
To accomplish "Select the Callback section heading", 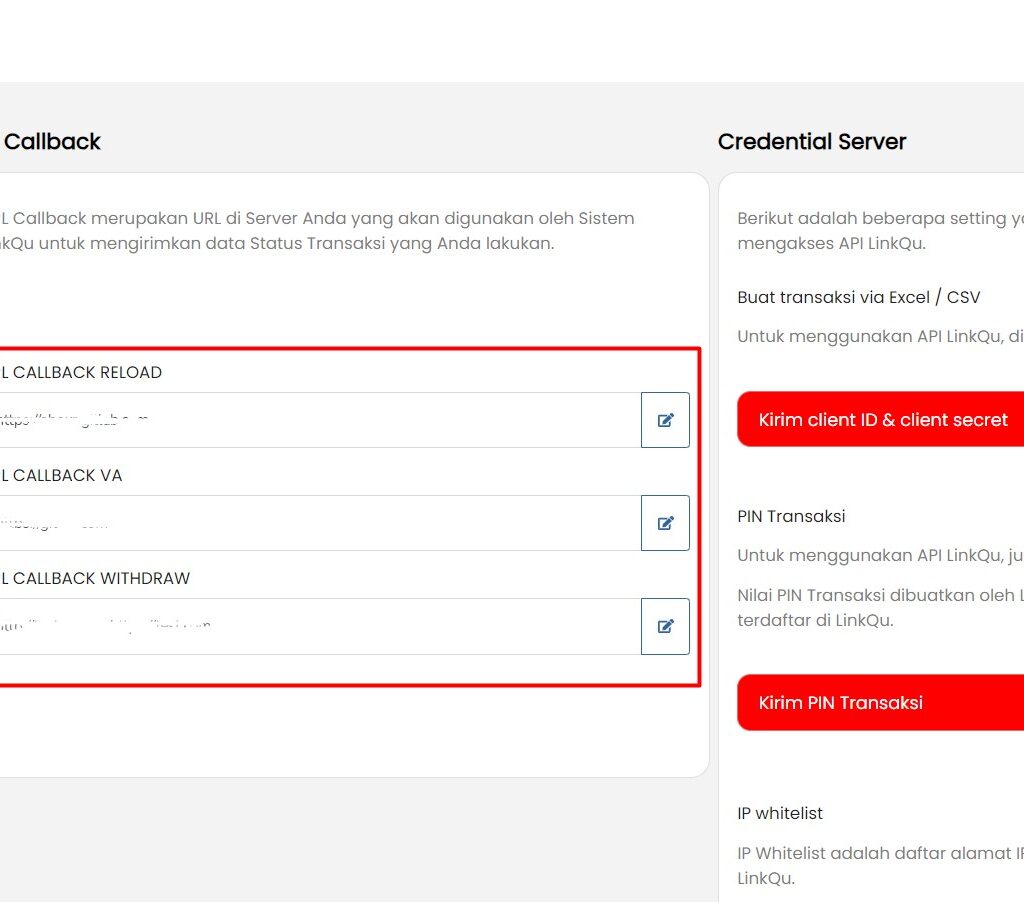I will [52, 142].
